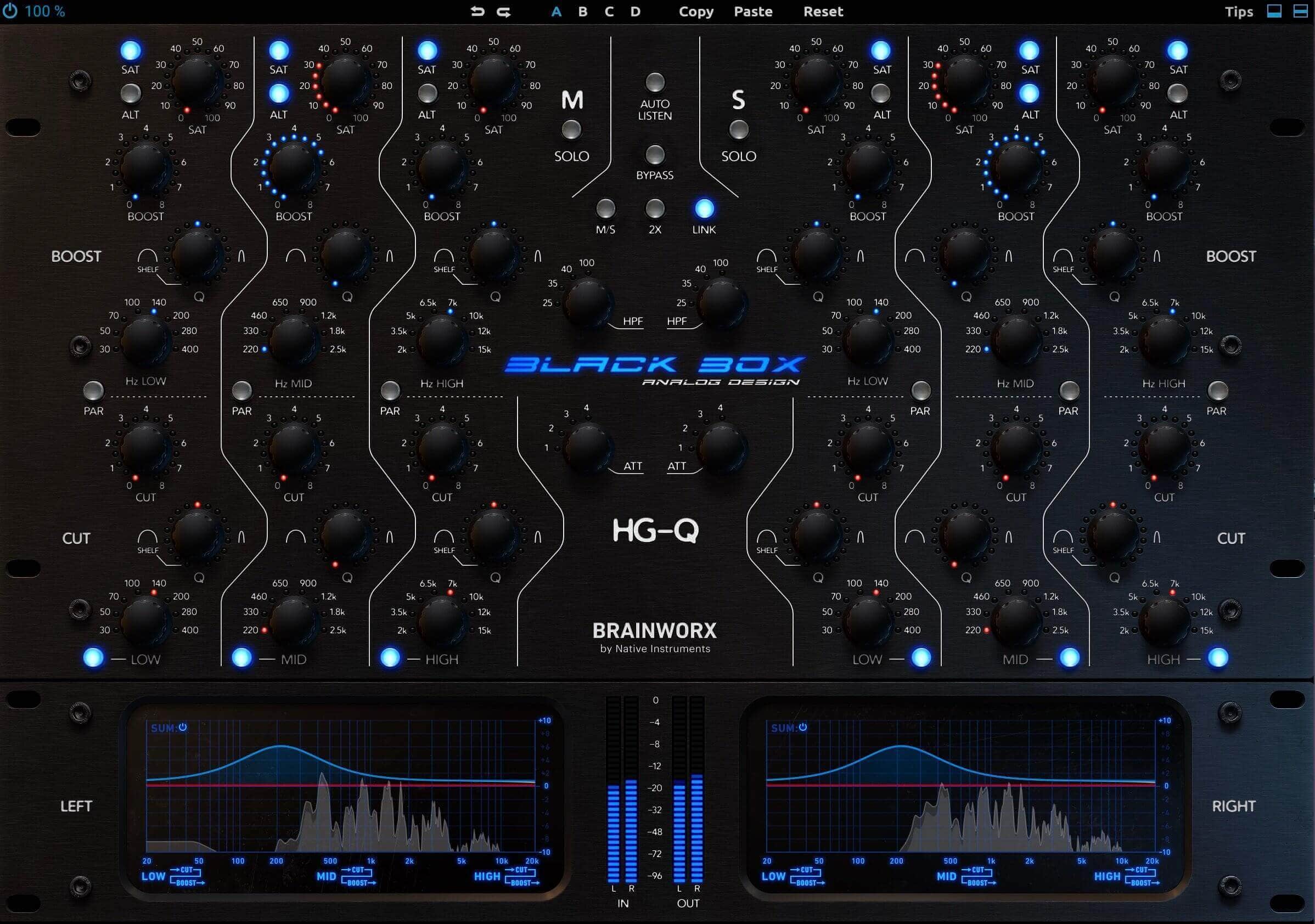The image size is (1315, 924).
Task: Paste settings into current slot
Action: 753,12
